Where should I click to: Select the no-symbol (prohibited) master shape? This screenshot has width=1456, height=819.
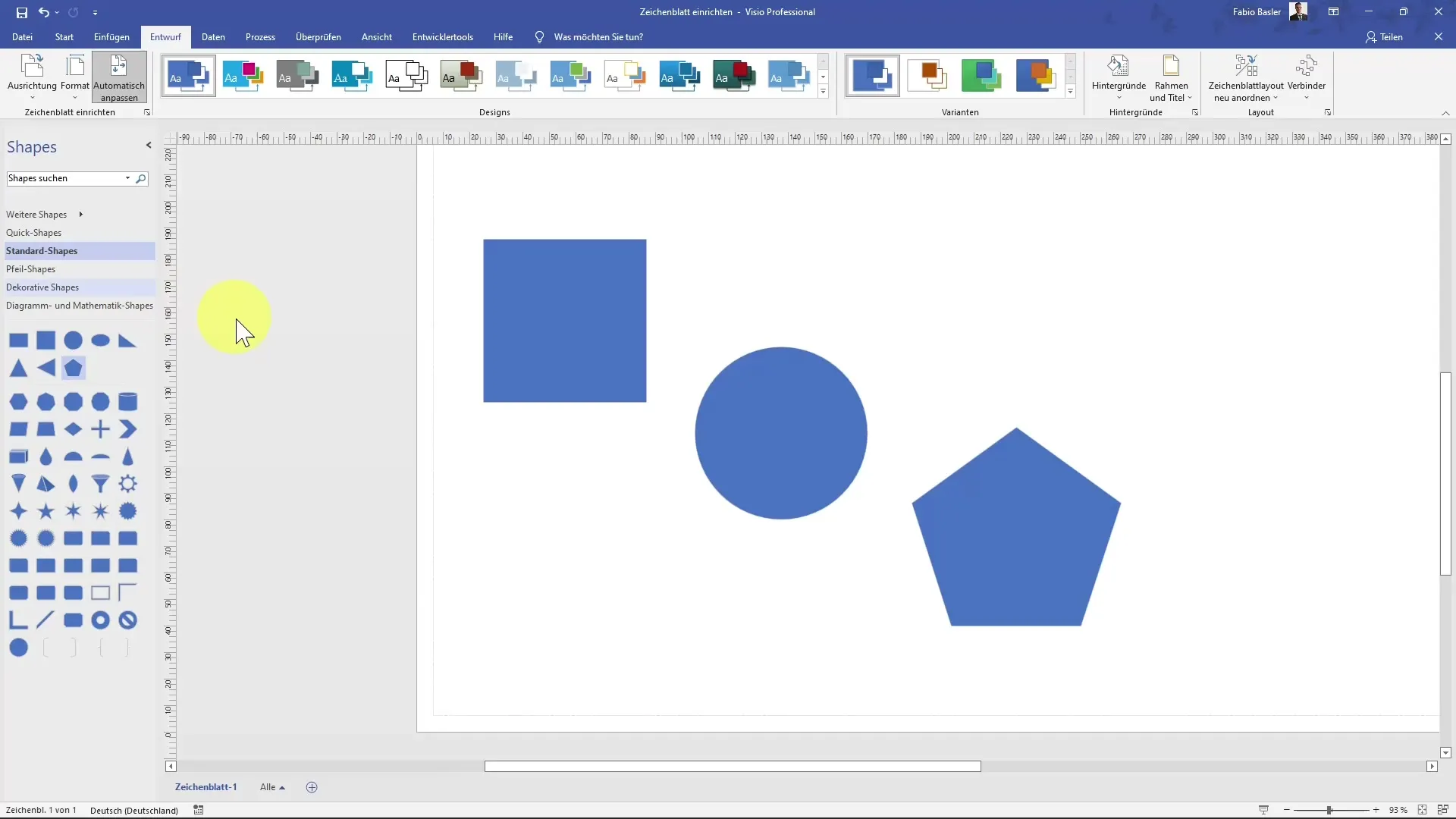click(x=128, y=620)
